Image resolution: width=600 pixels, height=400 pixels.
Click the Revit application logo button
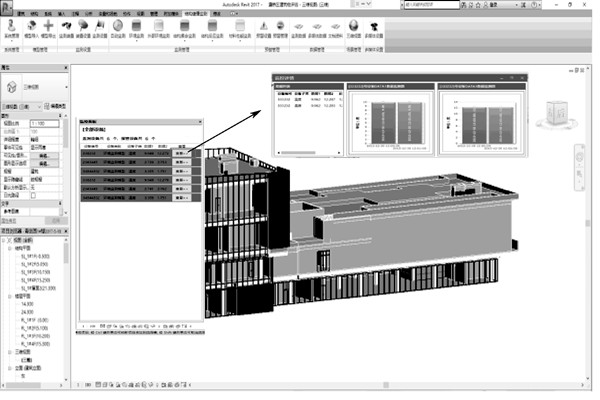coord(9,6)
